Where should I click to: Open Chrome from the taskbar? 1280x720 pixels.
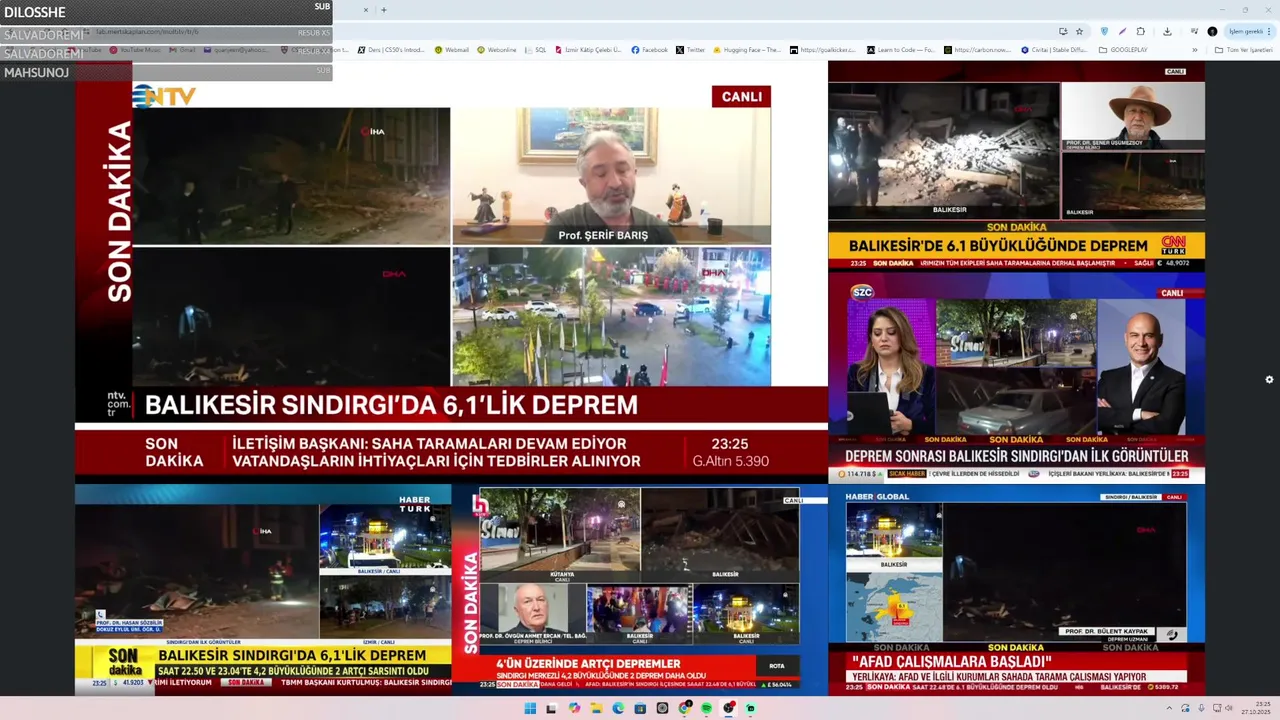click(x=684, y=708)
